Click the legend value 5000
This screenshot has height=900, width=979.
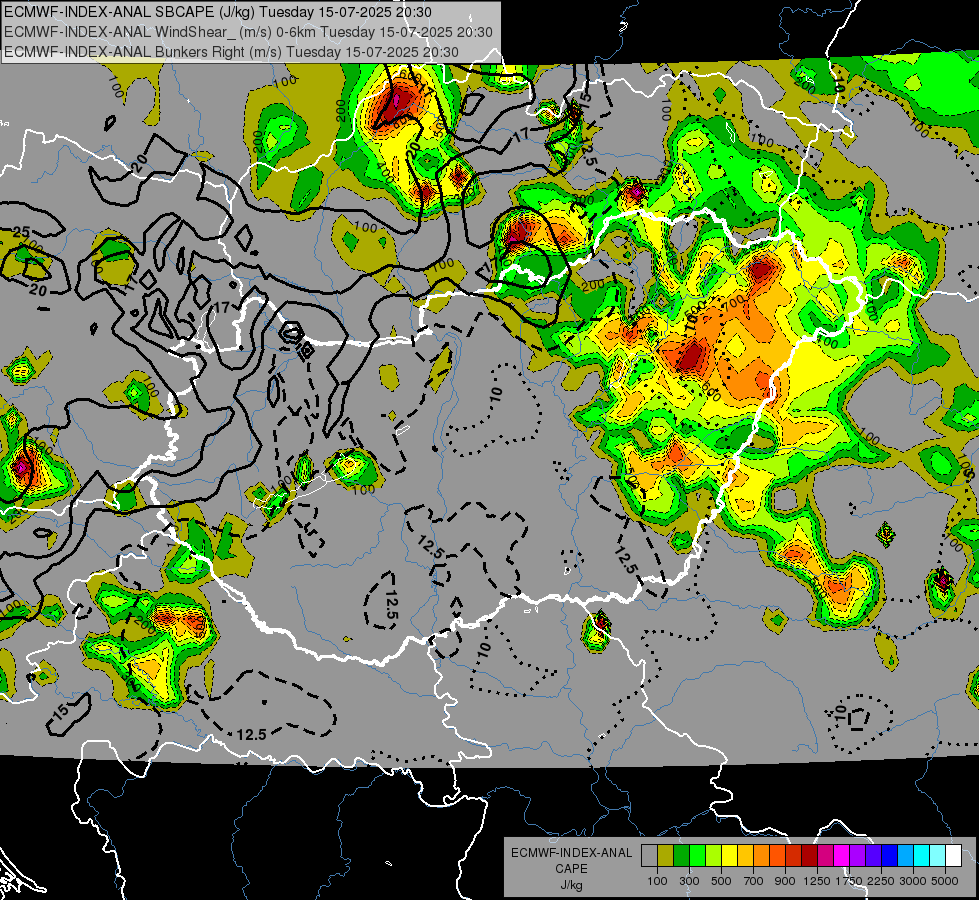click(945, 881)
